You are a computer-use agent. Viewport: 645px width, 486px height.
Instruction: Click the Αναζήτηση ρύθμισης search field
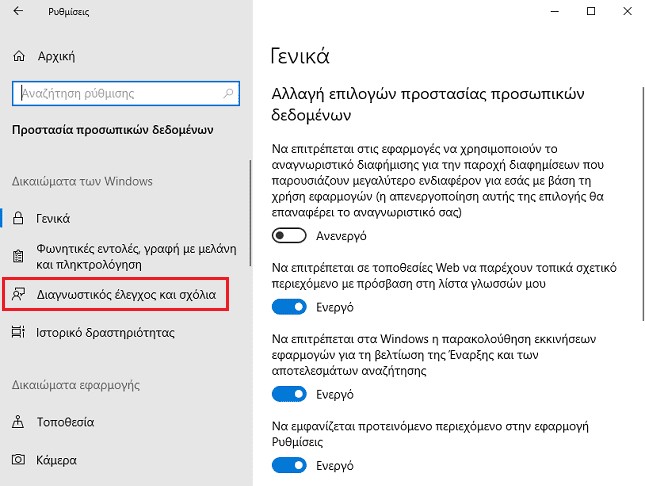tap(126, 93)
